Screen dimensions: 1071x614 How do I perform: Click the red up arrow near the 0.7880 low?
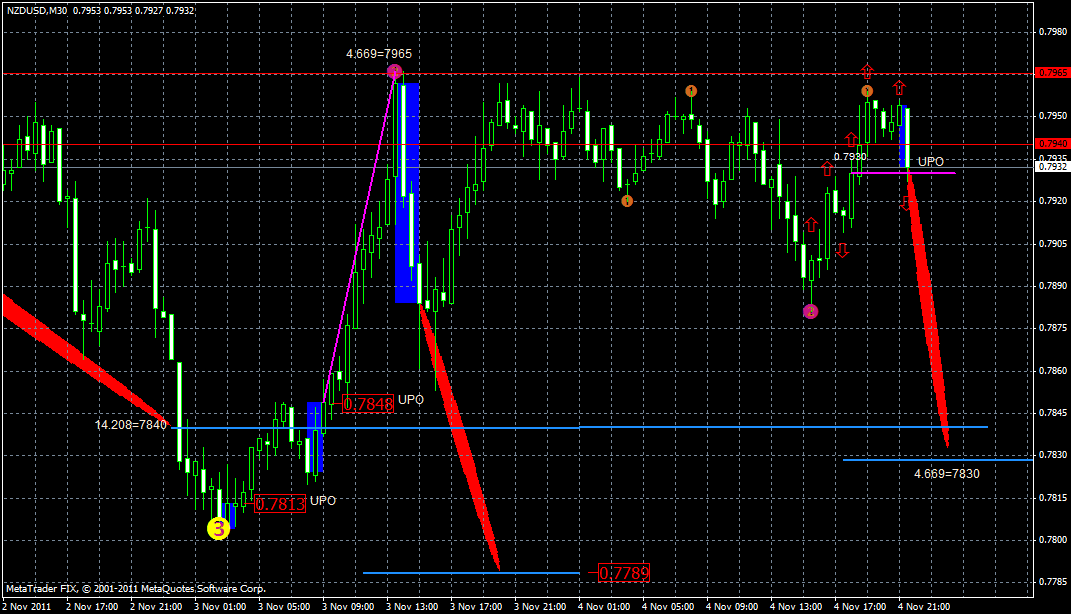[x=812, y=225]
